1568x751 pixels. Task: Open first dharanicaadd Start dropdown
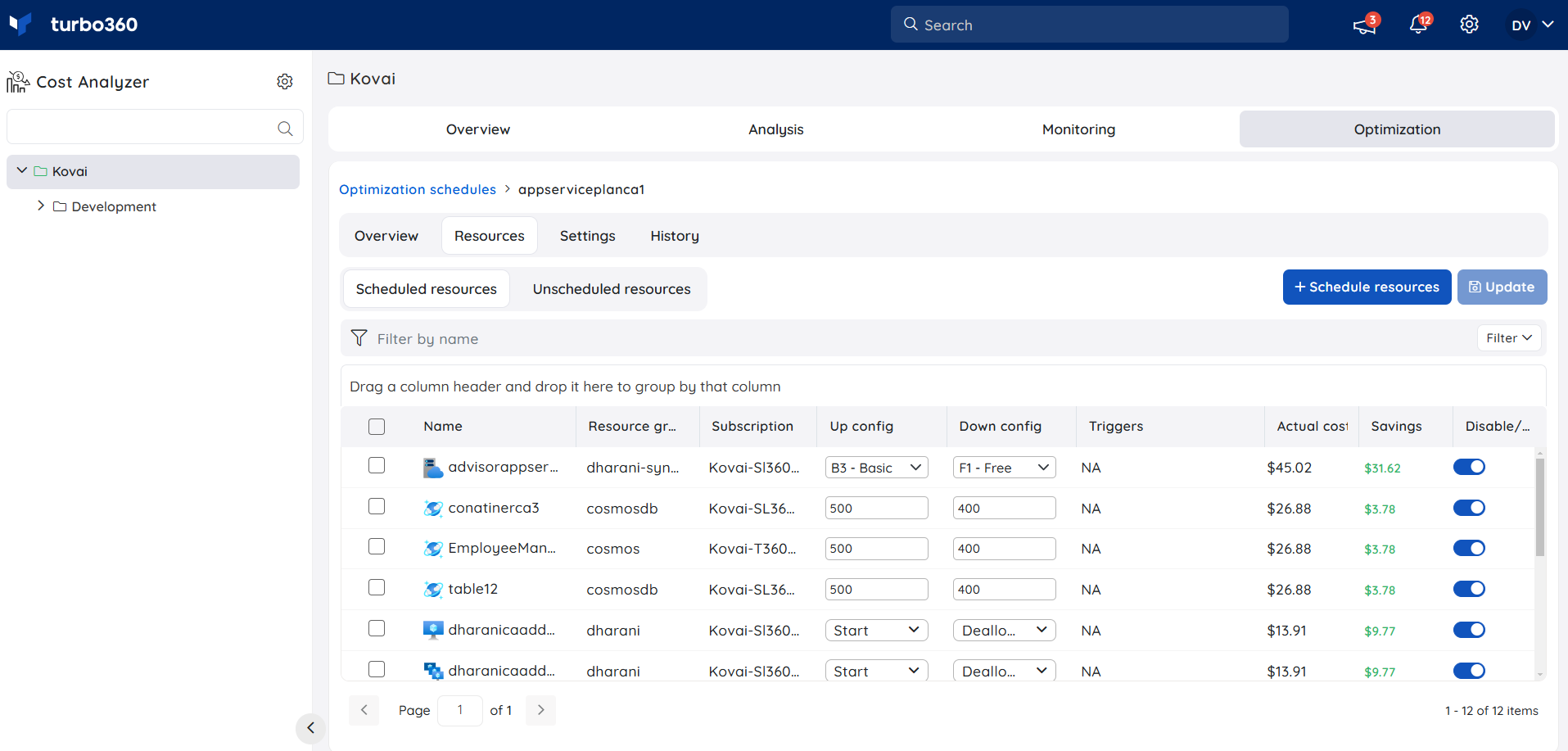(x=876, y=631)
